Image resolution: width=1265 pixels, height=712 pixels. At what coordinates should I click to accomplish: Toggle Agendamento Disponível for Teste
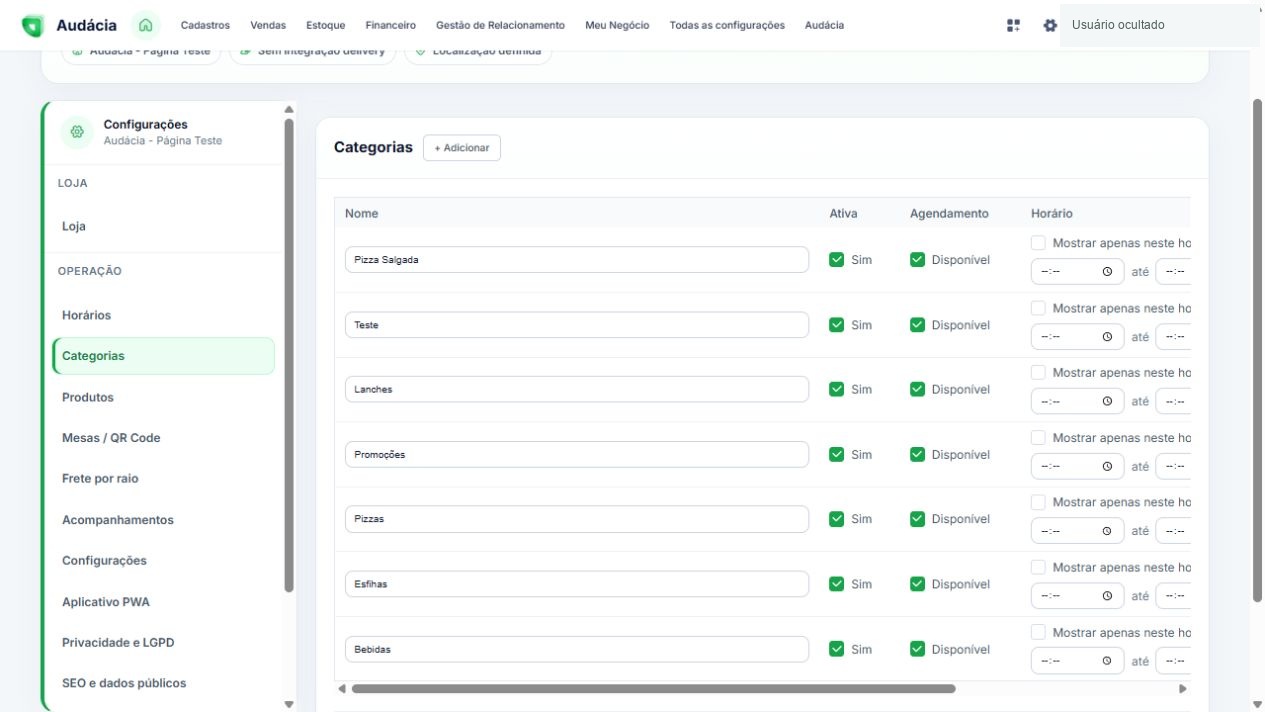point(917,325)
